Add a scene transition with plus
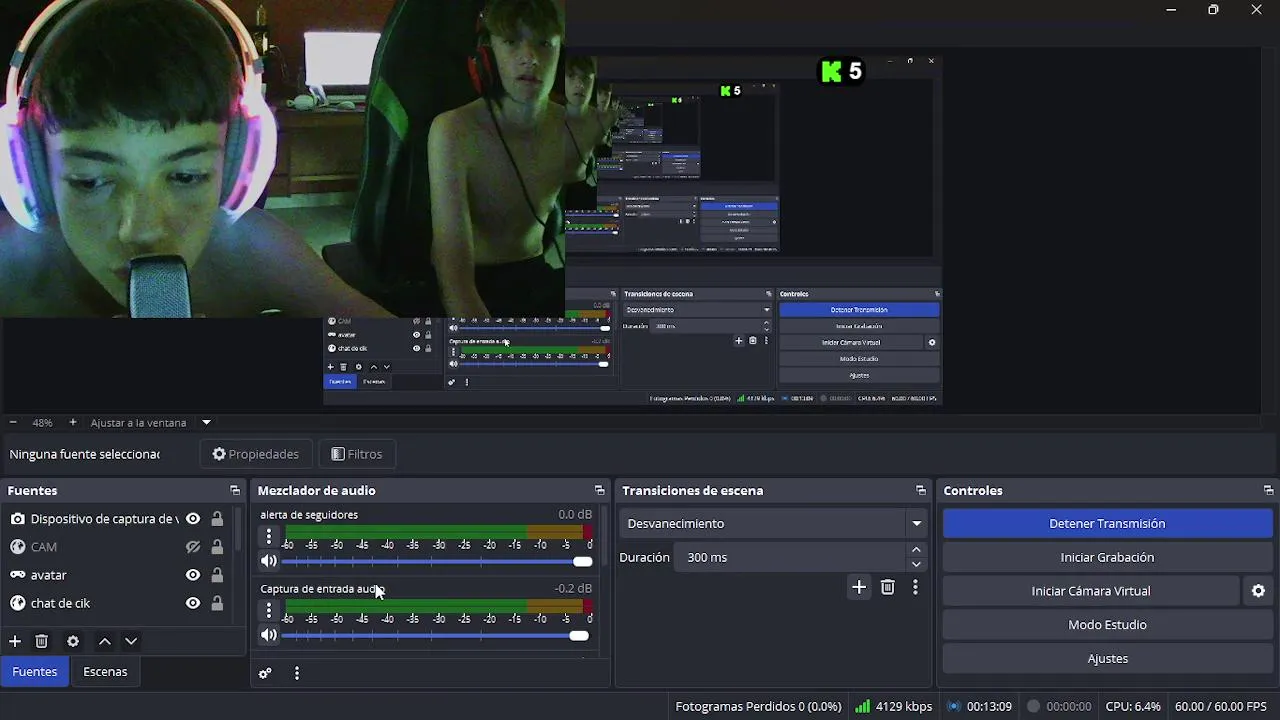Viewport: 1280px width, 720px height. tap(859, 587)
